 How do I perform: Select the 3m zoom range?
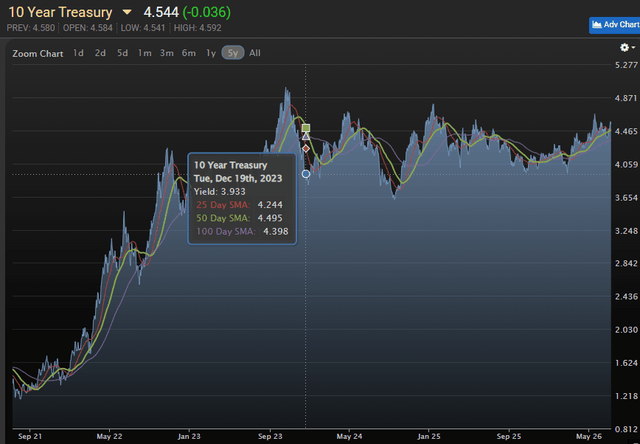pos(167,53)
